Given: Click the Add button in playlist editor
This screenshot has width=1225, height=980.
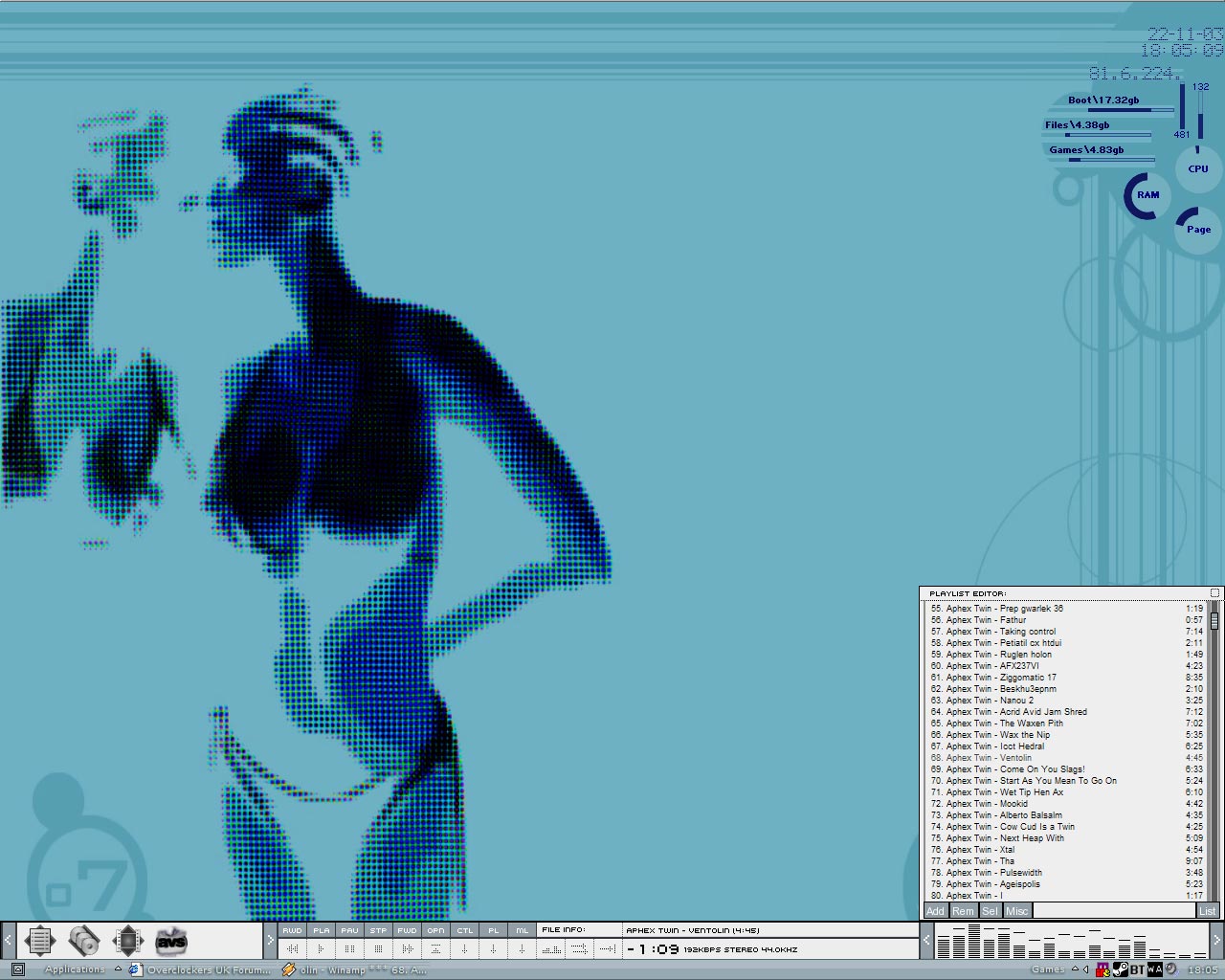Looking at the screenshot, I should click(935, 911).
